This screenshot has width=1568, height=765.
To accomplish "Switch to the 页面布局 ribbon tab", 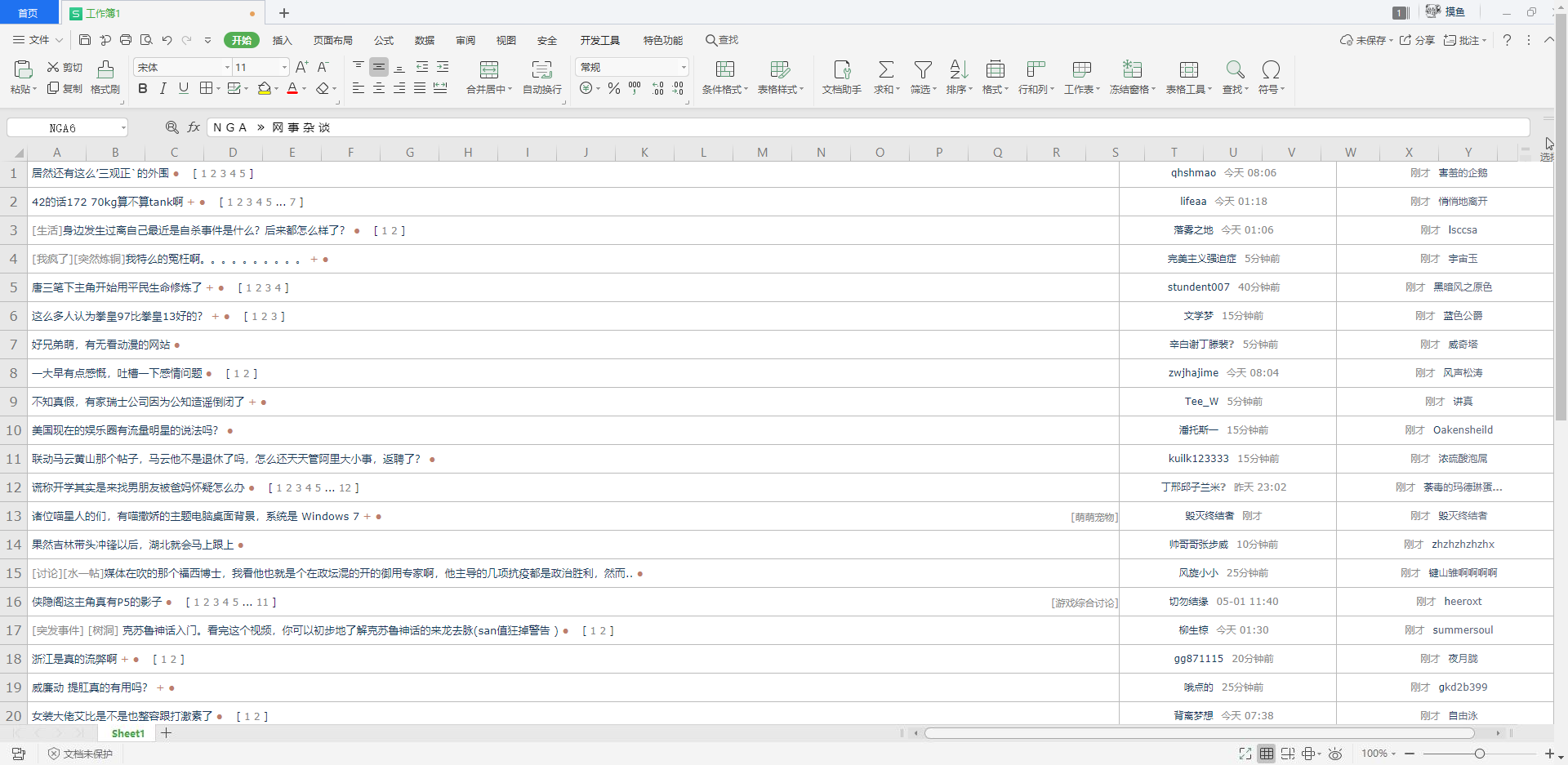I will [333, 40].
